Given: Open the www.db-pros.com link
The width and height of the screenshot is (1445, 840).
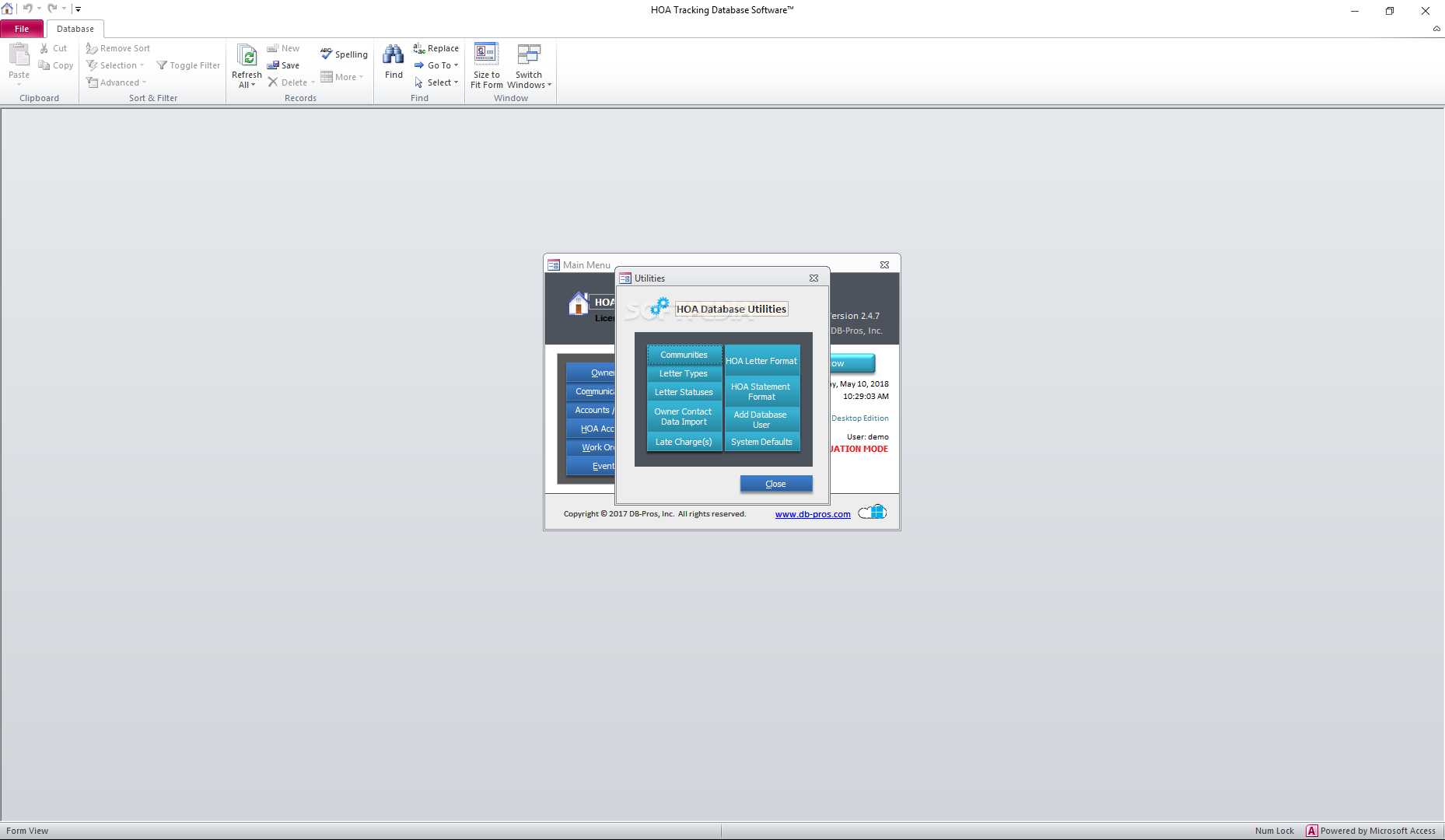Looking at the screenshot, I should (813, 514).
